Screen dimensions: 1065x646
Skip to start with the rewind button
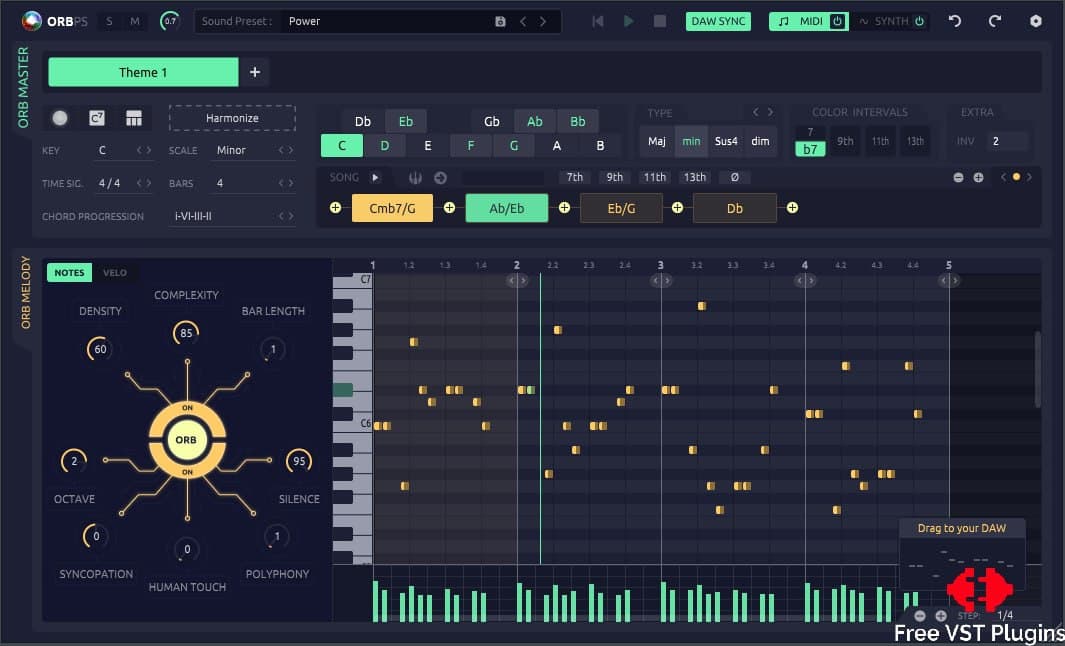coord(598,21)
